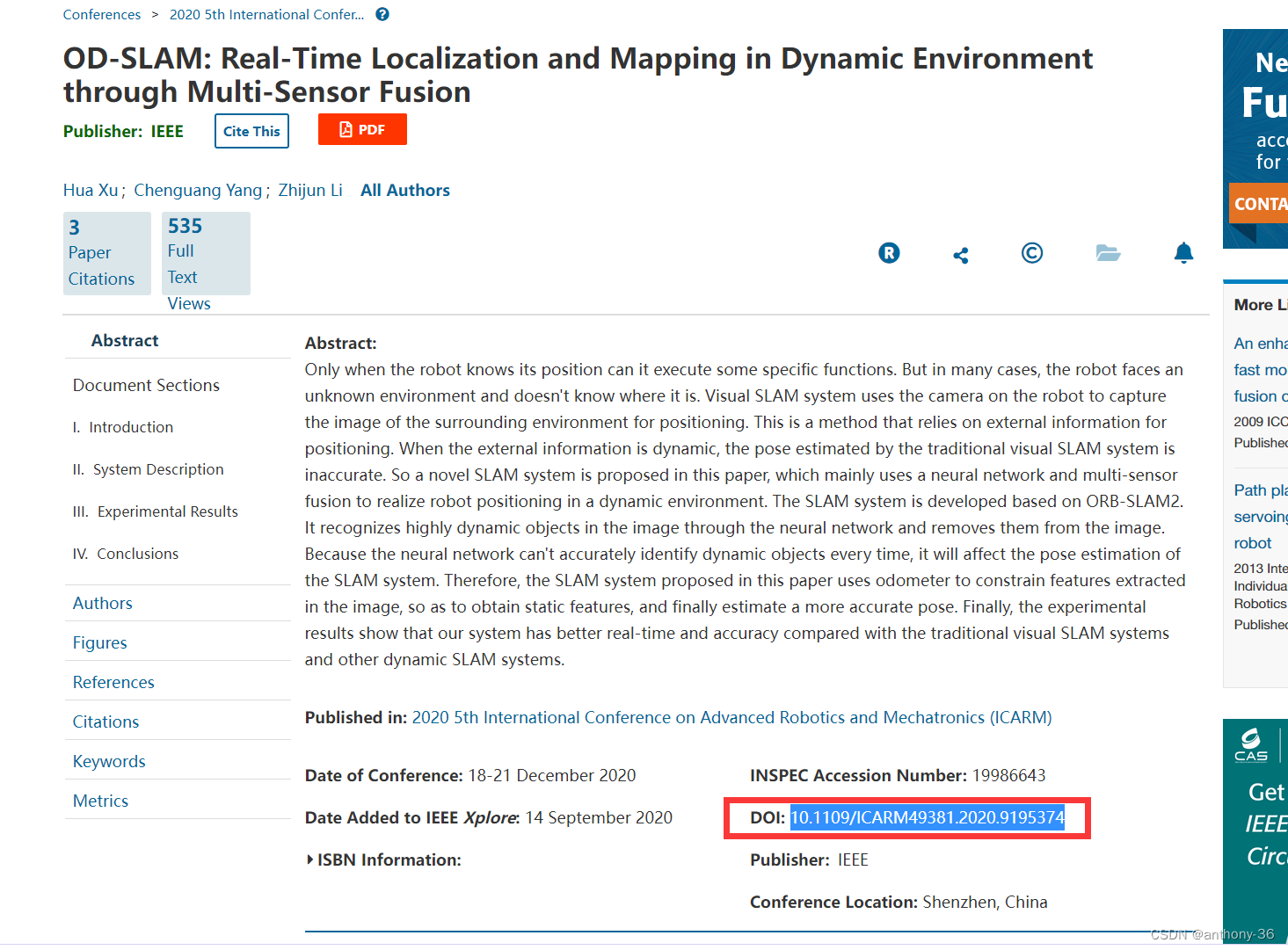Jump to I. Introduction section
This screenshot has height=950, width=1288.
[123, 427]
